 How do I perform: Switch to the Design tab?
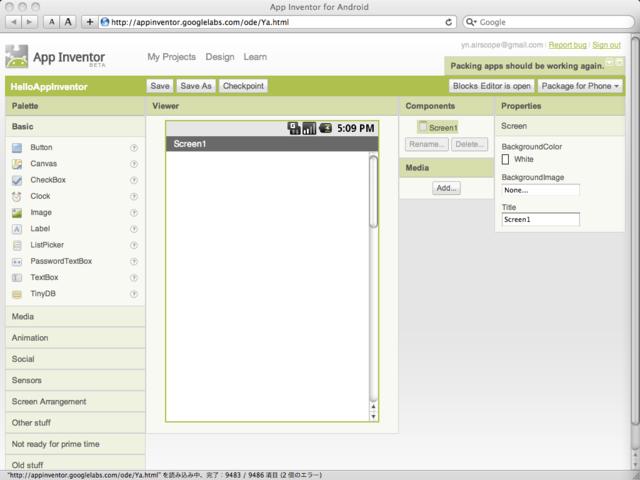pyautogui.click(x=220, y=57)
